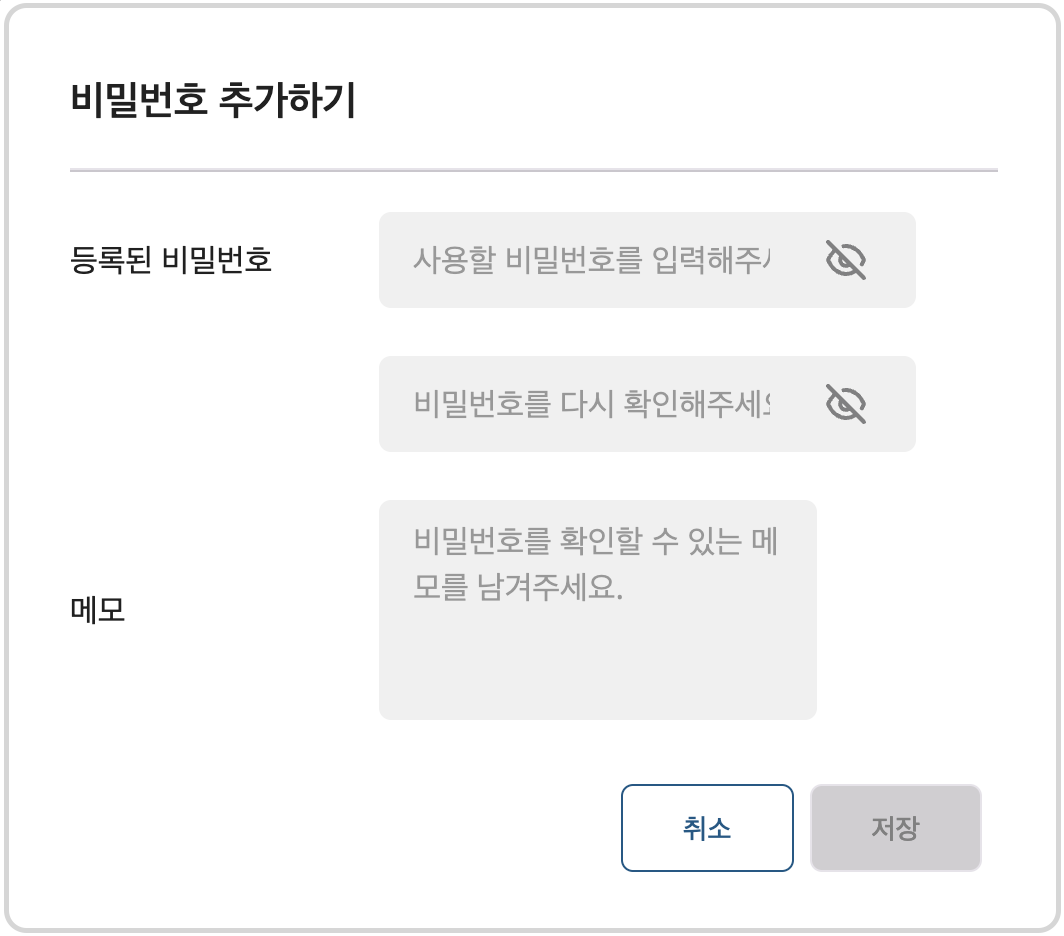The image size is (1064, 936).
Task: Click the crossed-eye icon beside 사용할 비밀번호 placeholder
Action: (846, 260)
